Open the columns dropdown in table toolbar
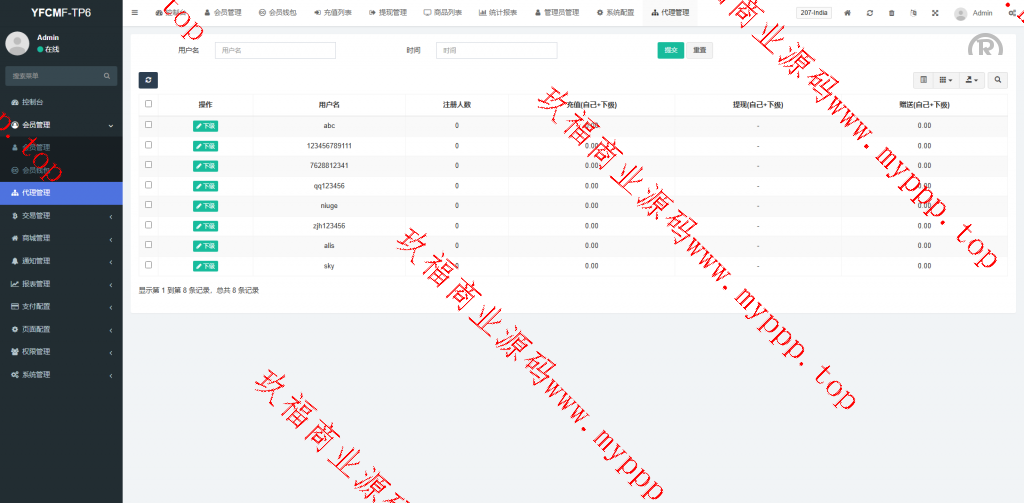Screen dimensions: 1024x503 946,80
